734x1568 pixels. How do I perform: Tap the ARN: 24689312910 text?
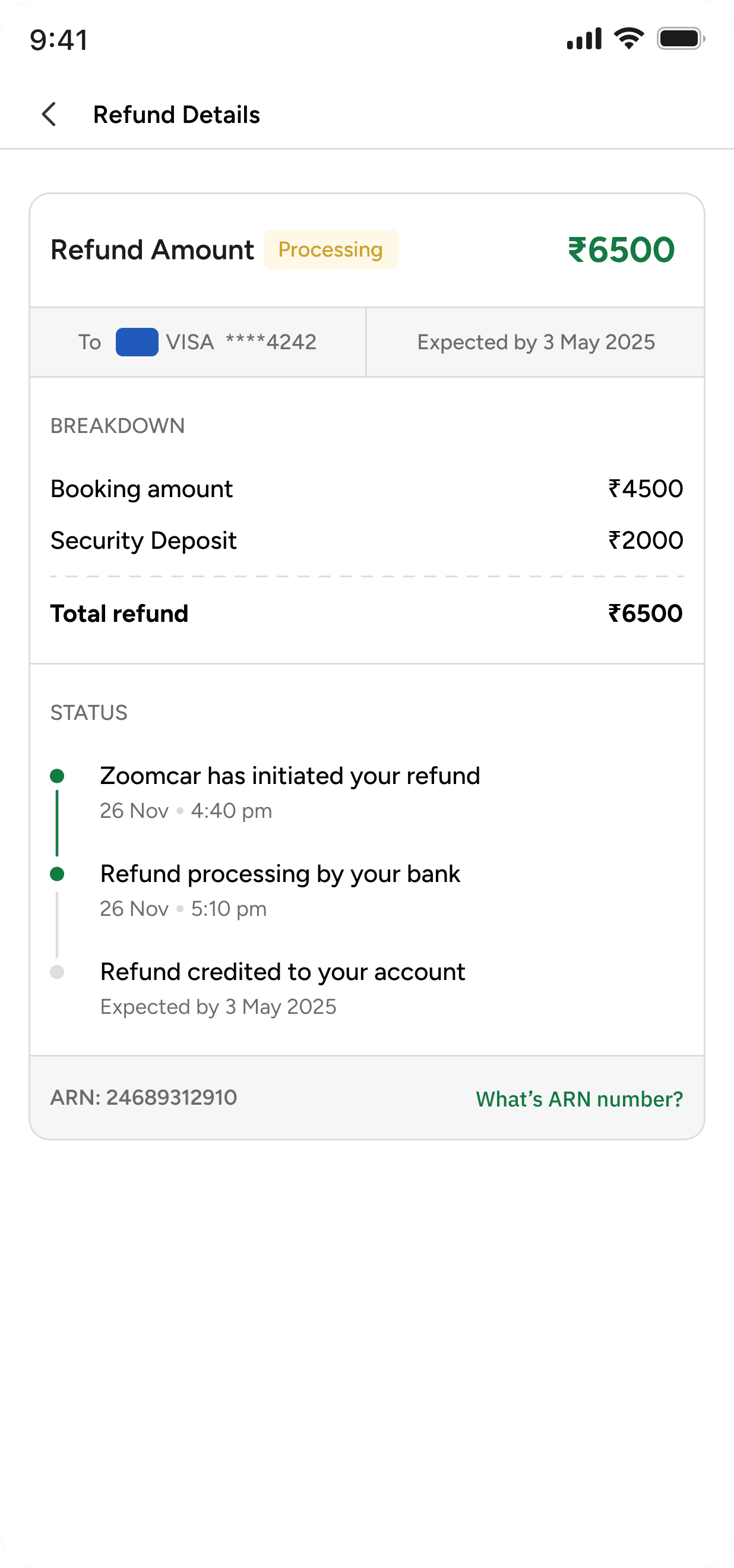144,1098
